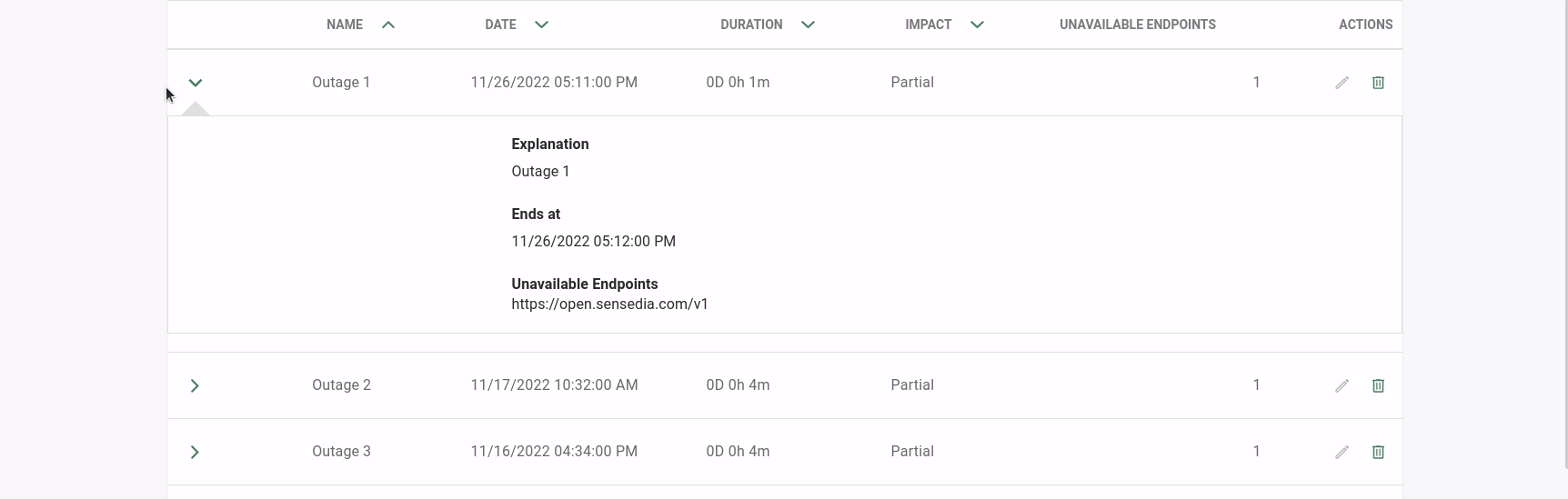1568x499 pixels.
Task: Select the Outage 3 name cell
Action: click(x=341, y=452)
